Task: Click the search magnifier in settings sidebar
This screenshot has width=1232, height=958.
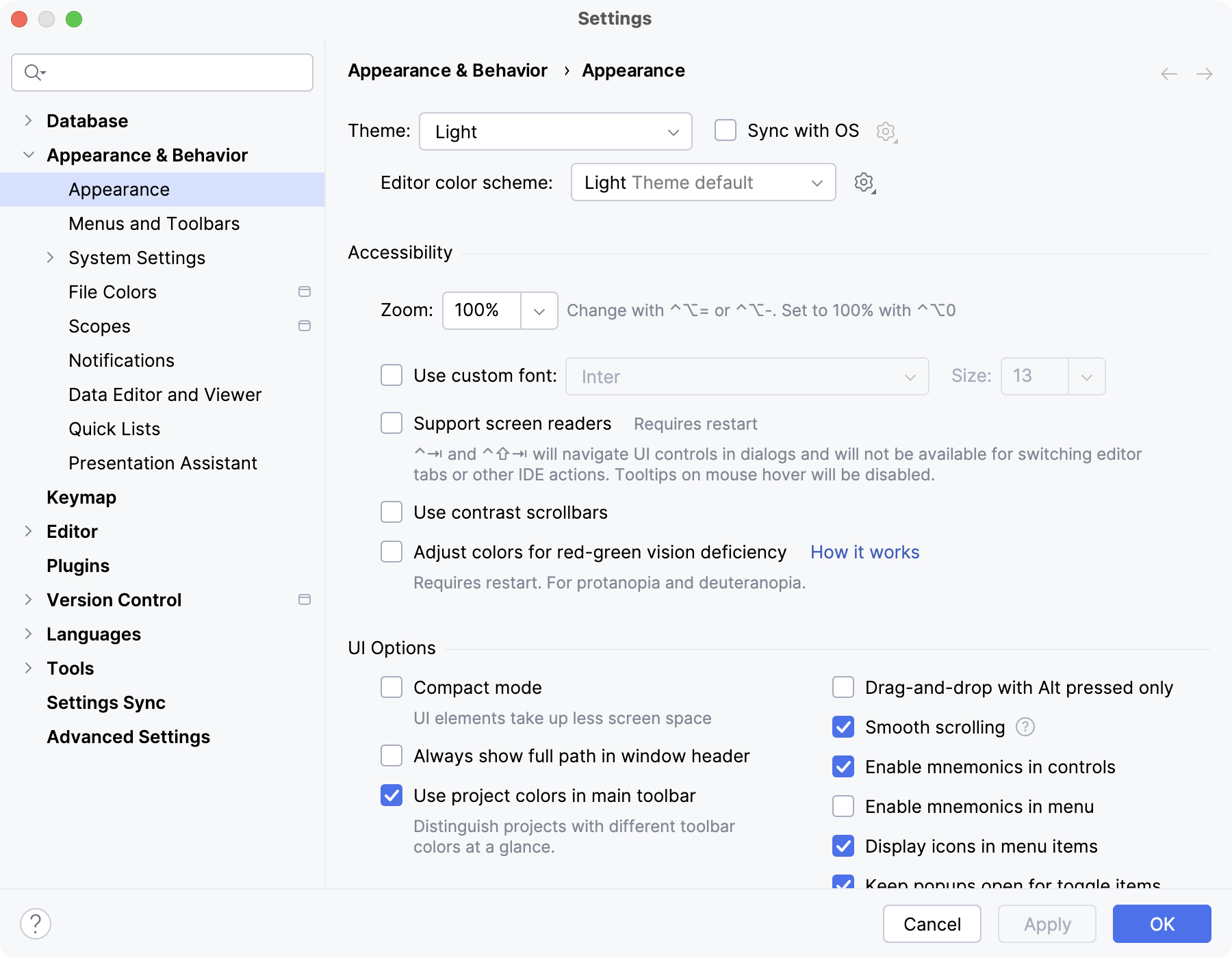Action: pos(33,72)
